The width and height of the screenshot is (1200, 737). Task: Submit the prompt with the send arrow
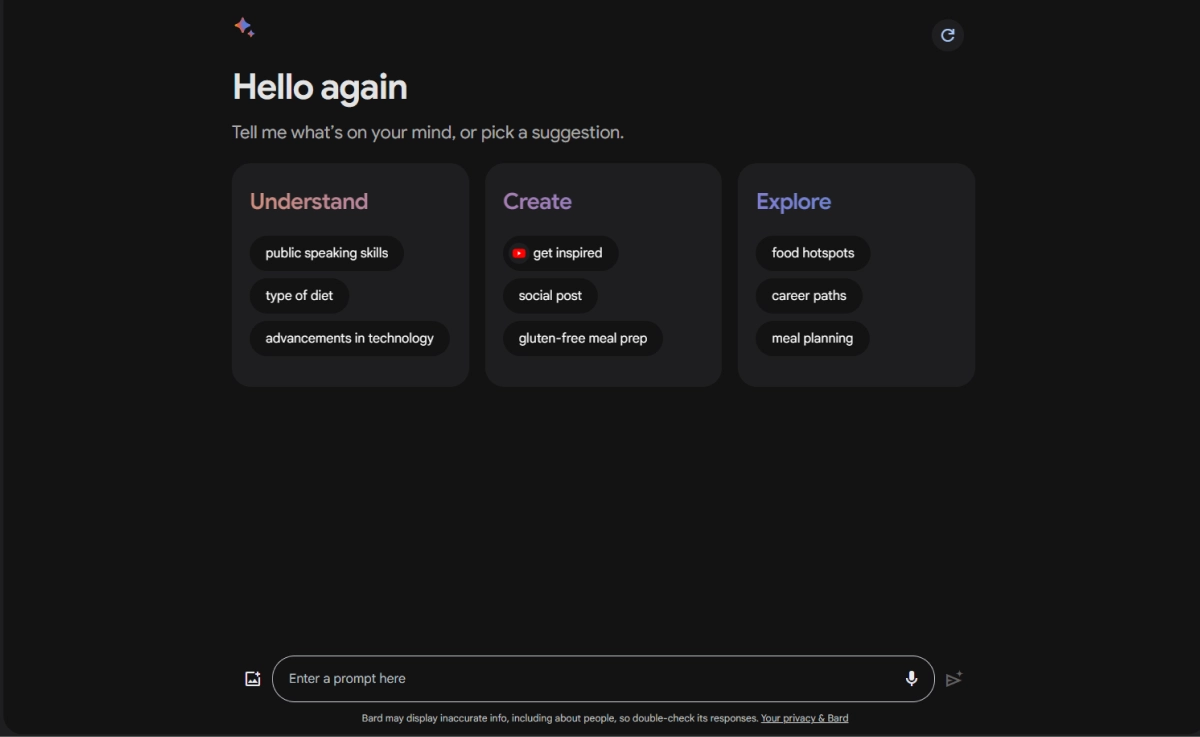[954, 679]
